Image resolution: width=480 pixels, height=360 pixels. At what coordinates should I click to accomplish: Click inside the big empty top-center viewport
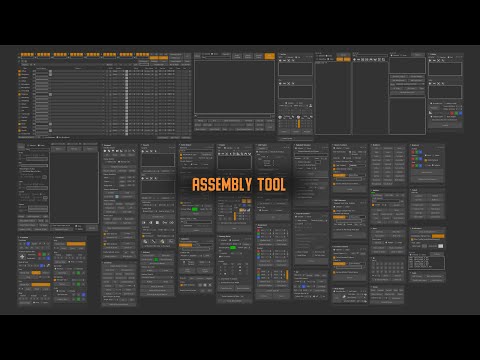pyautogui.click(x=234, y=87)
